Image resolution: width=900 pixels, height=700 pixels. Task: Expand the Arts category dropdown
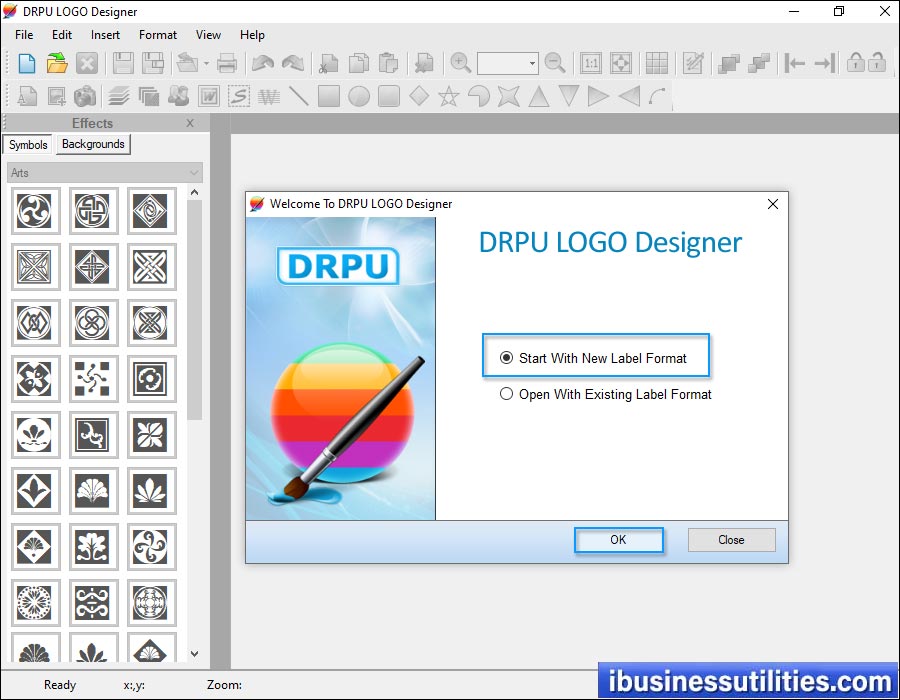coord(194,173)
